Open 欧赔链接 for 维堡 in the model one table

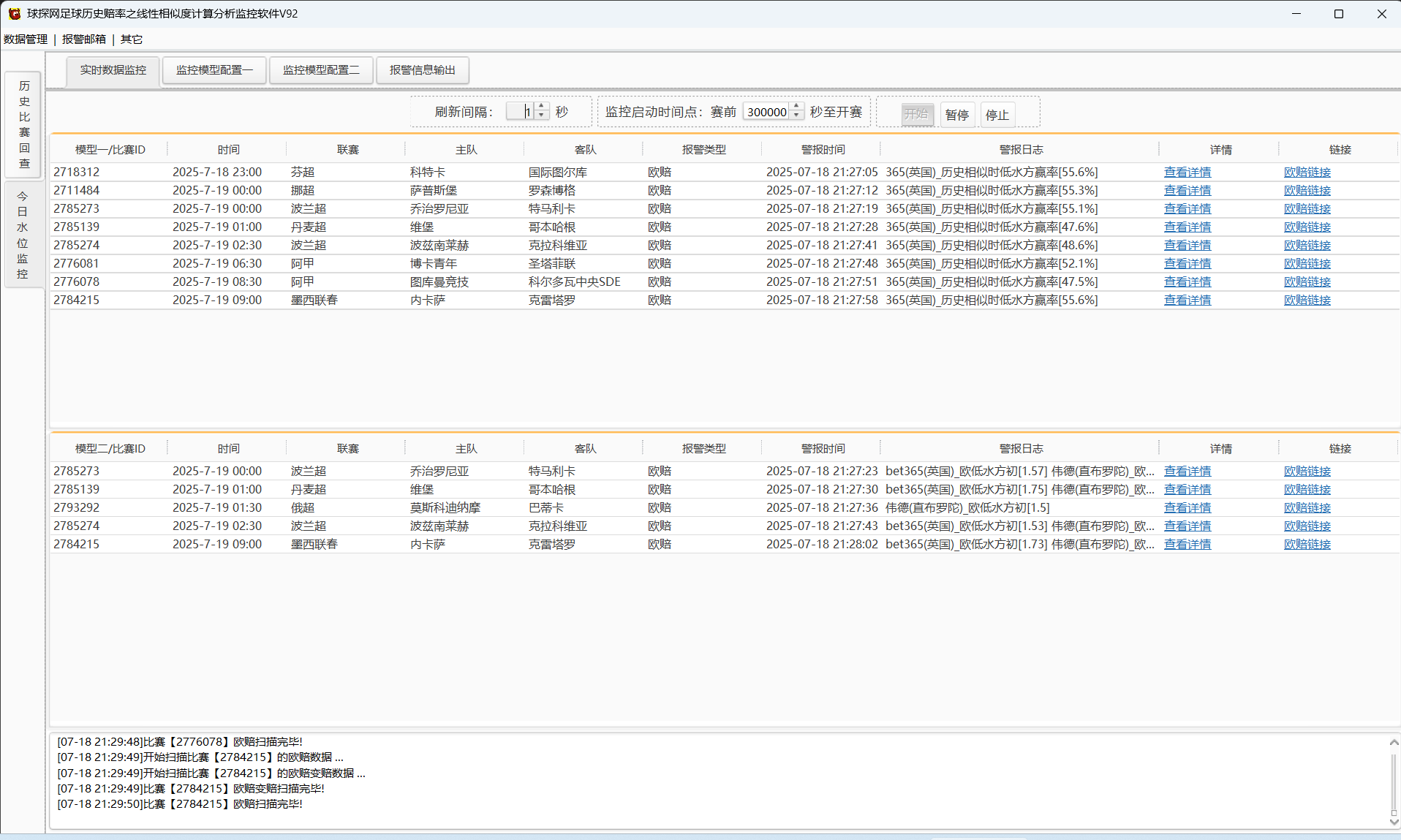point(1307,227)
